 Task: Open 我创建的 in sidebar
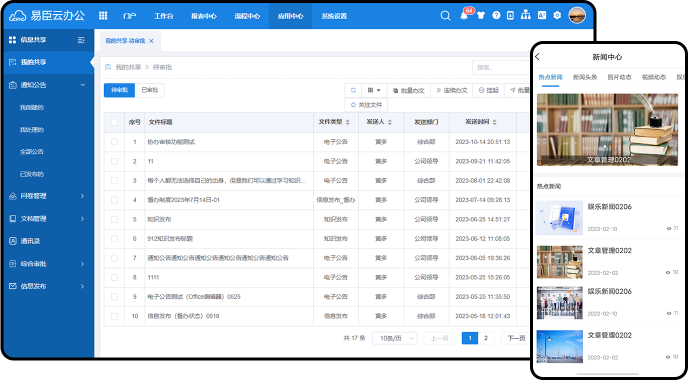32,107
